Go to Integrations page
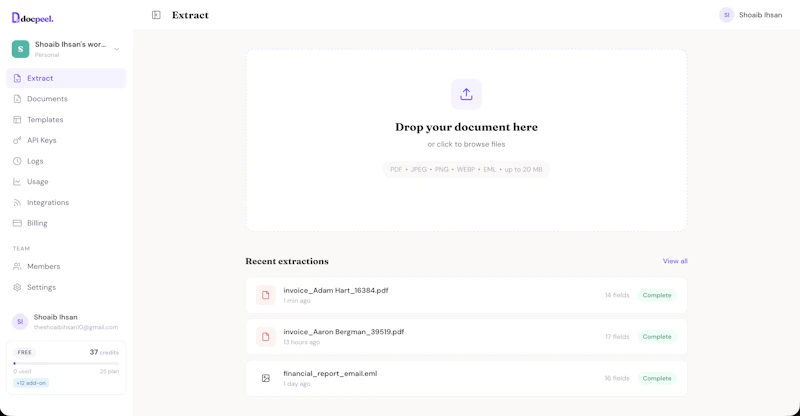Image resolution: width=800 pixels, height=416 pixels. pos(66,203)
